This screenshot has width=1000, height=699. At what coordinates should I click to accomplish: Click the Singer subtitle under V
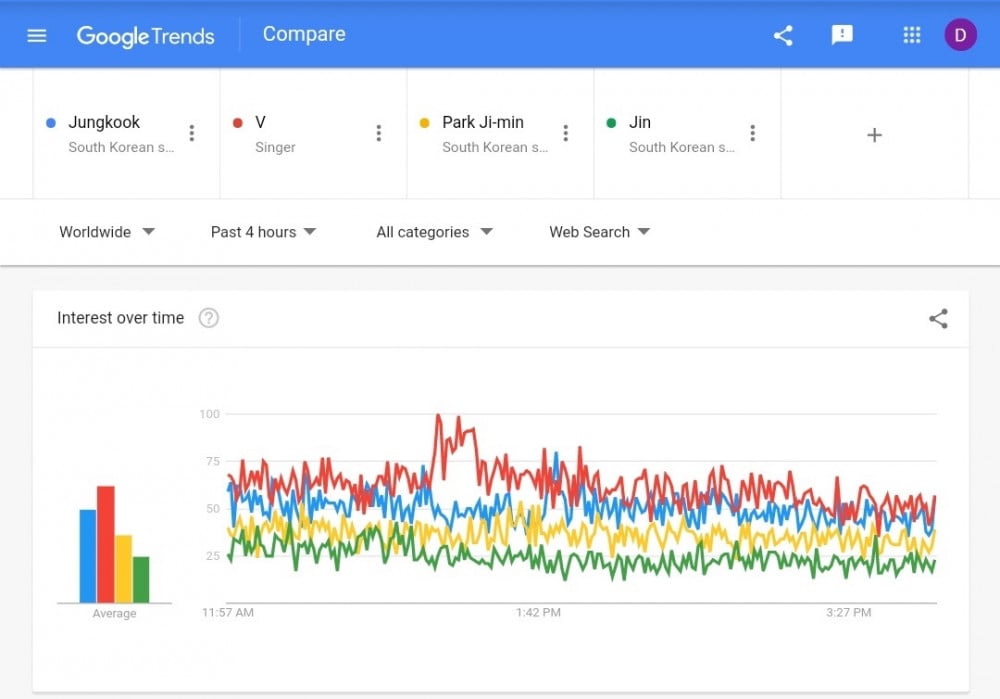click(276, 147)
